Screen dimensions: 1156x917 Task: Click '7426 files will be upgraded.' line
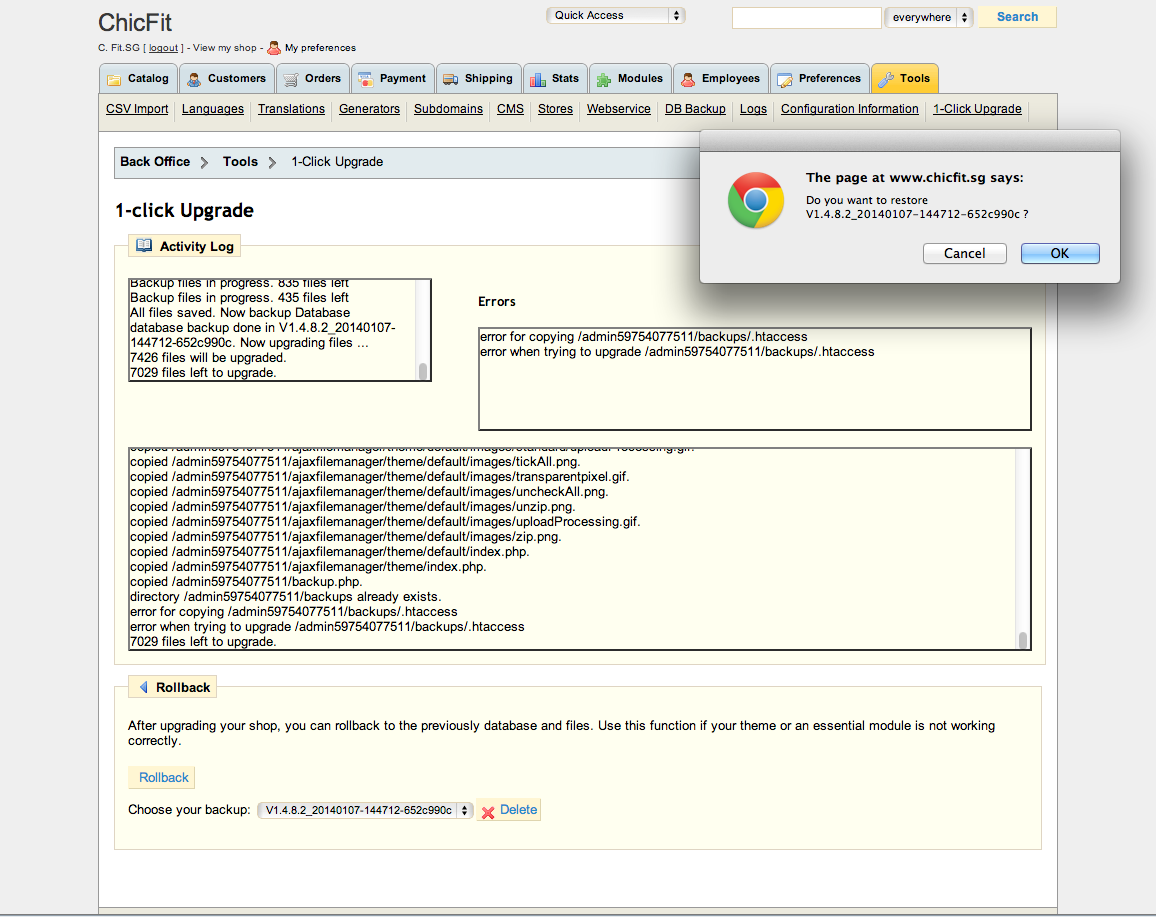pyautogui.click(x=207, y=358)
